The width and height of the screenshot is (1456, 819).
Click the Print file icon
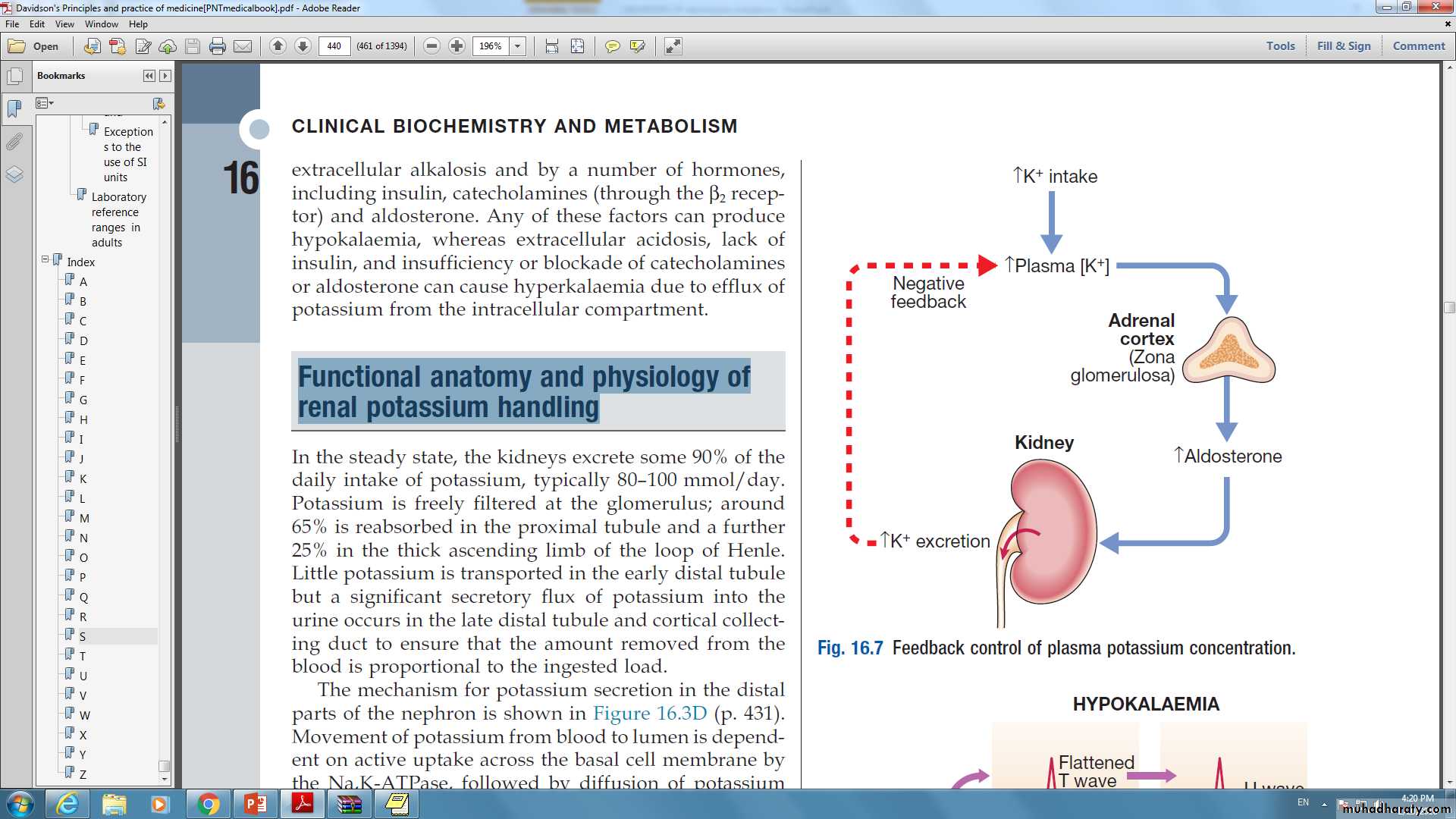[218, 46]
